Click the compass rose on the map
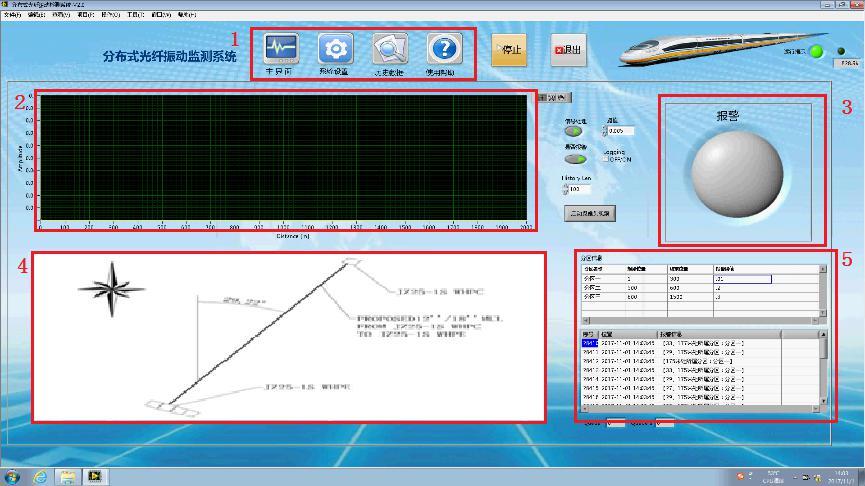865x486 pixels. click(x=112, y=286)
